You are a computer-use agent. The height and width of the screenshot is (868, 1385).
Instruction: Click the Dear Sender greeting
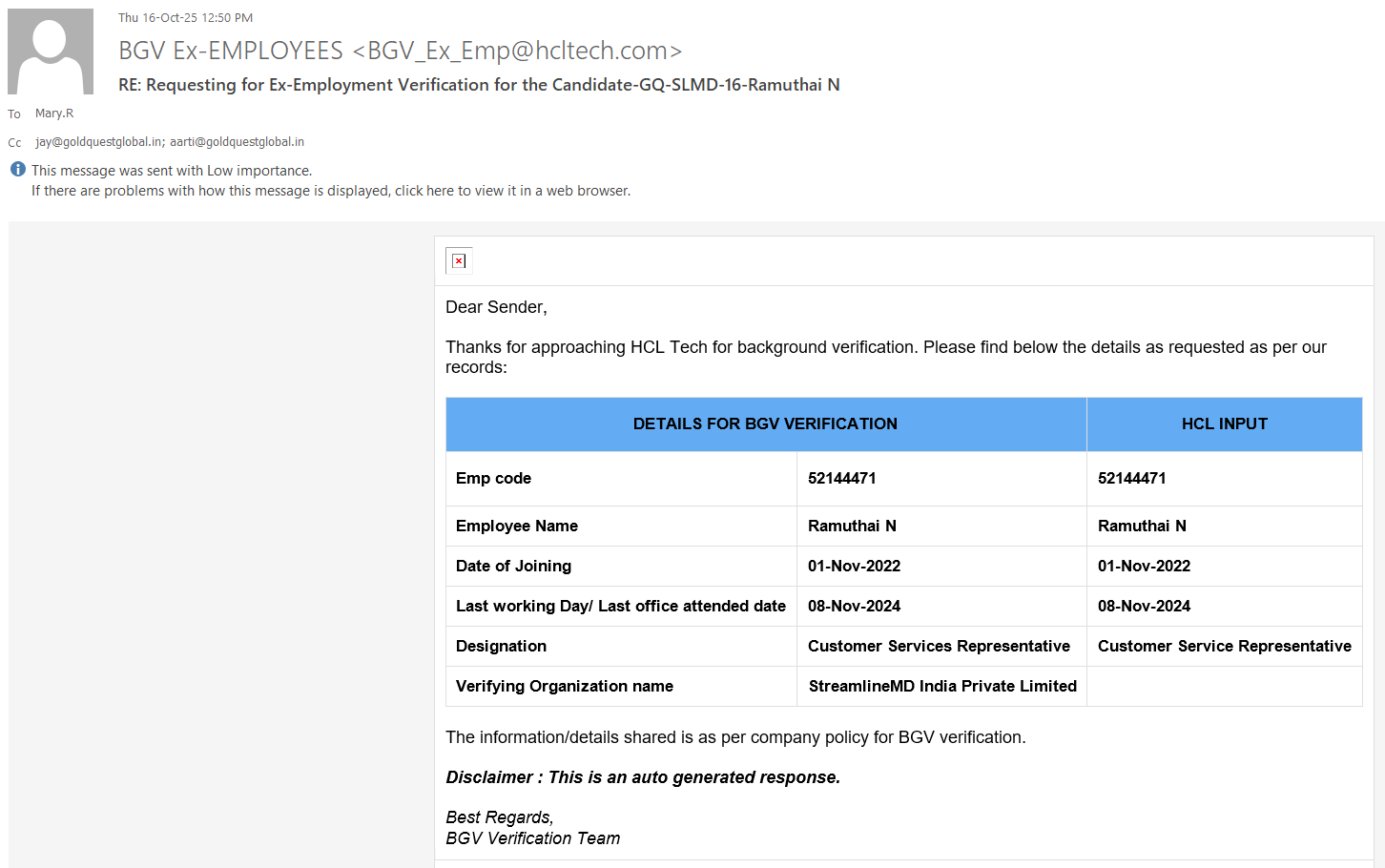[x=496, y=307]
